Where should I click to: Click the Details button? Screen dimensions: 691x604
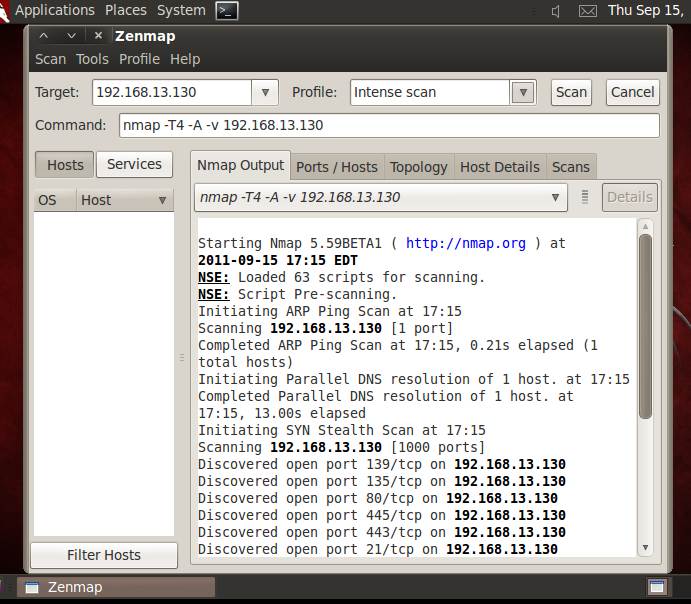[630, 197]
